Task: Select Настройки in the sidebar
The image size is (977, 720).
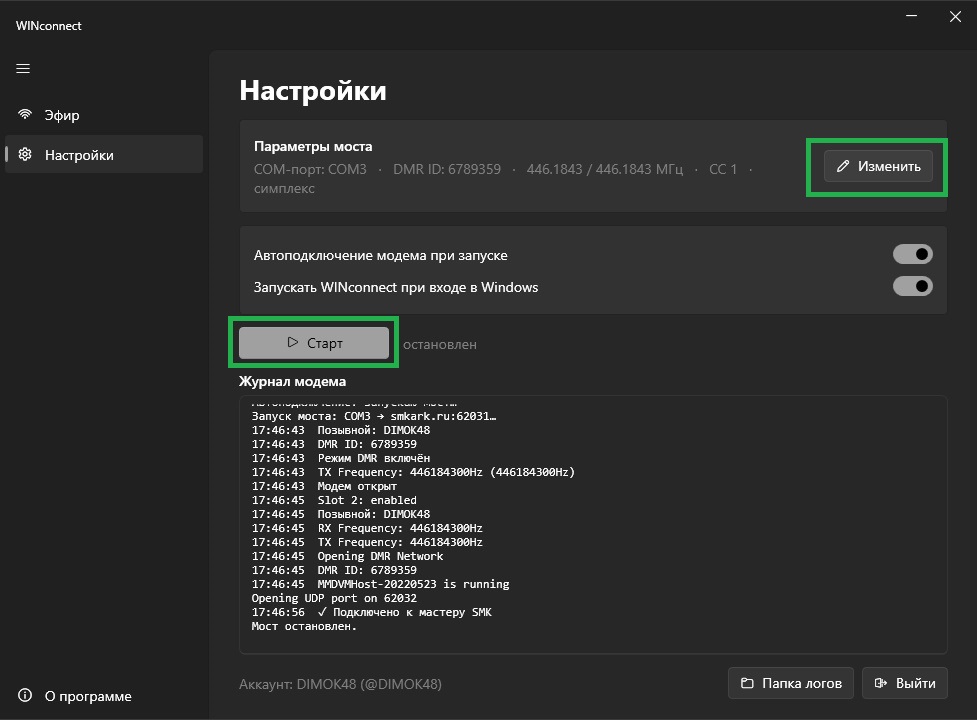Action: click(x=104, y=154)
